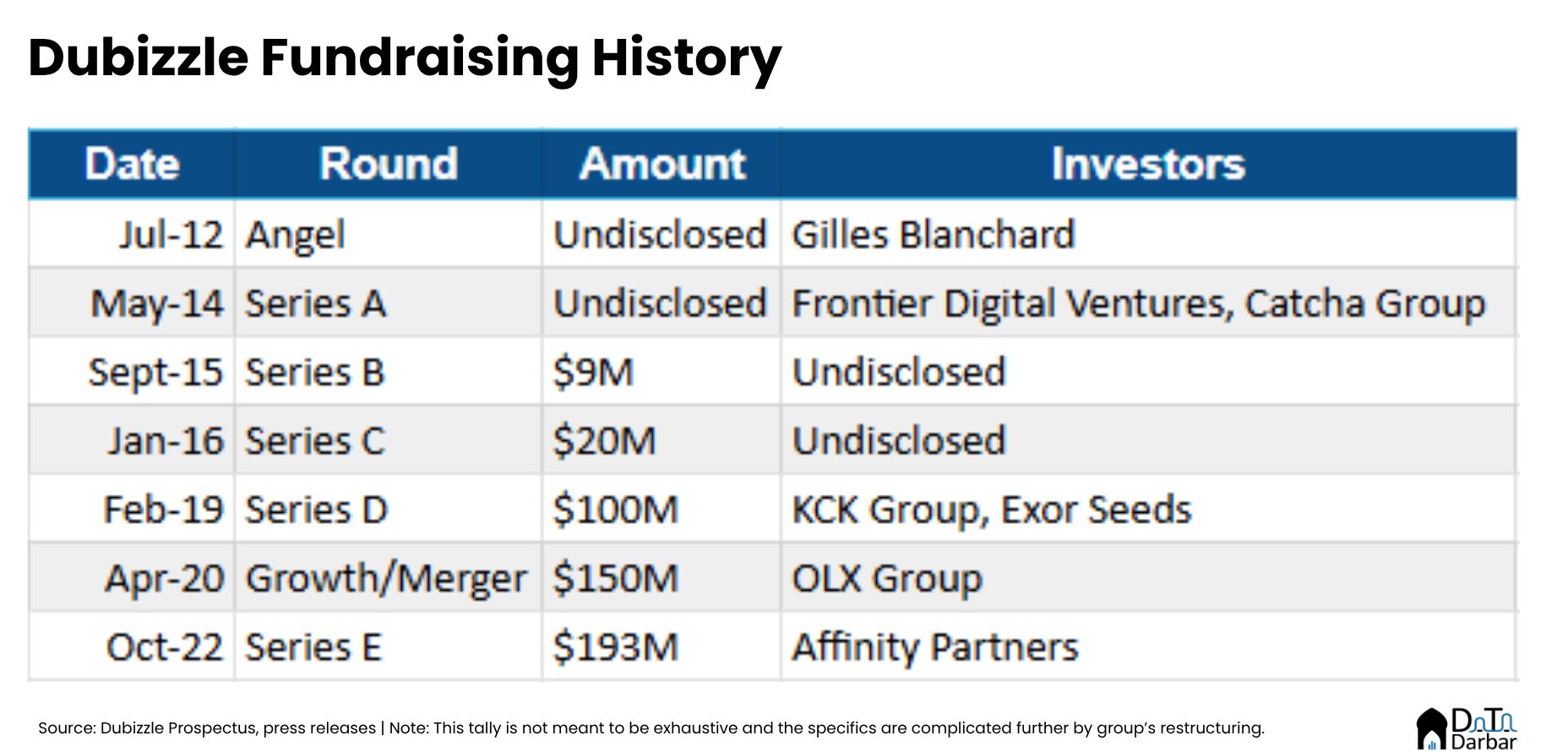
Task: Click the Affinity Partners investor cell
Action: pyautogui.click(x=1148, y=646)
